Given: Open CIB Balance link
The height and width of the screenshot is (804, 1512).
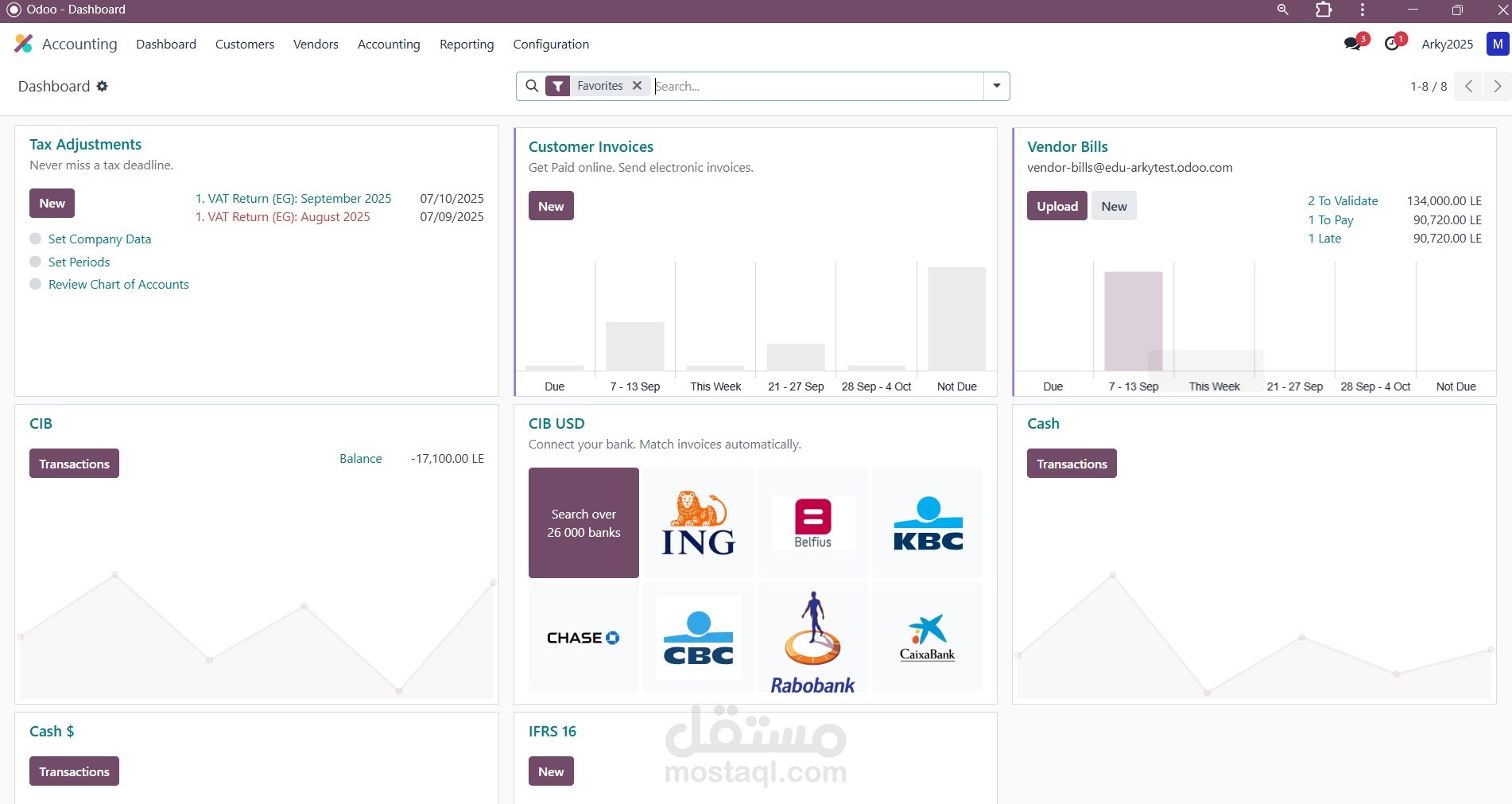Looking at the screenshot, I should [x=360, y=458].
